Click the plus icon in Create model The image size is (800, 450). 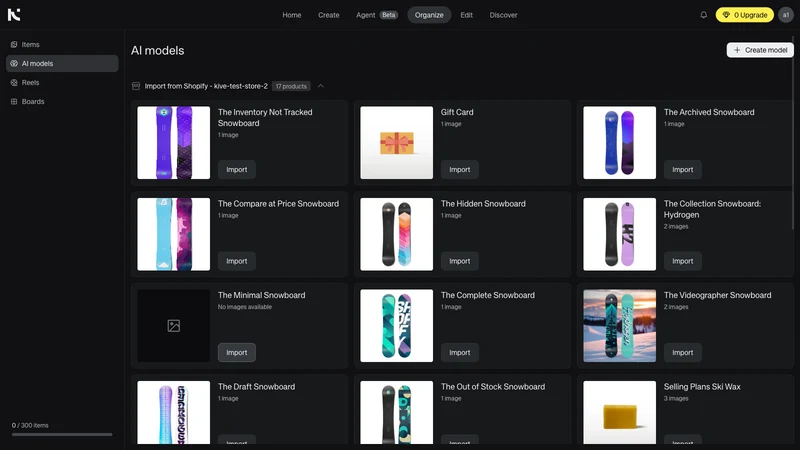coord(737,50)
